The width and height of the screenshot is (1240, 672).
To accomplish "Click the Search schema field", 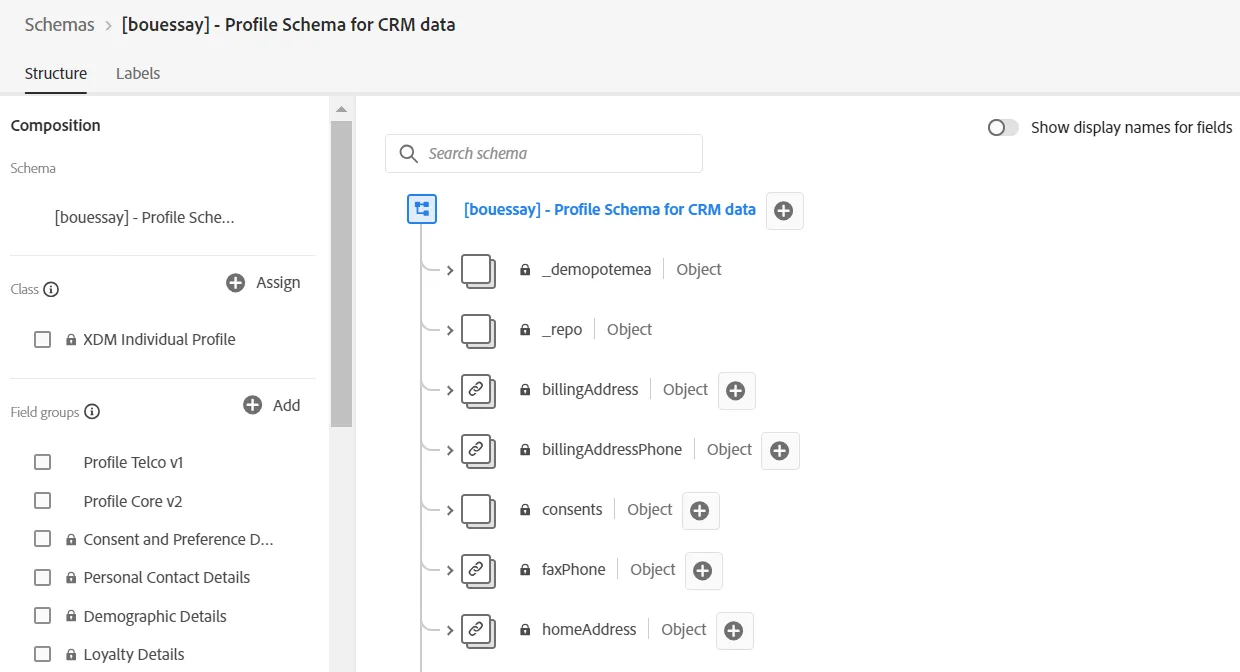I will 544,153.
